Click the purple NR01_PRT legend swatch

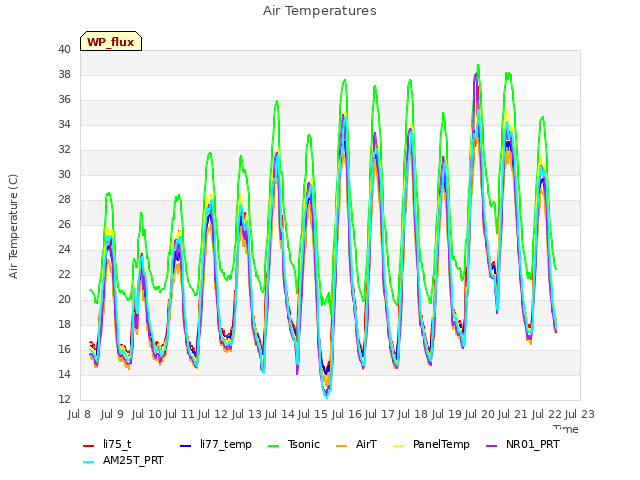[x=491, y=446]
